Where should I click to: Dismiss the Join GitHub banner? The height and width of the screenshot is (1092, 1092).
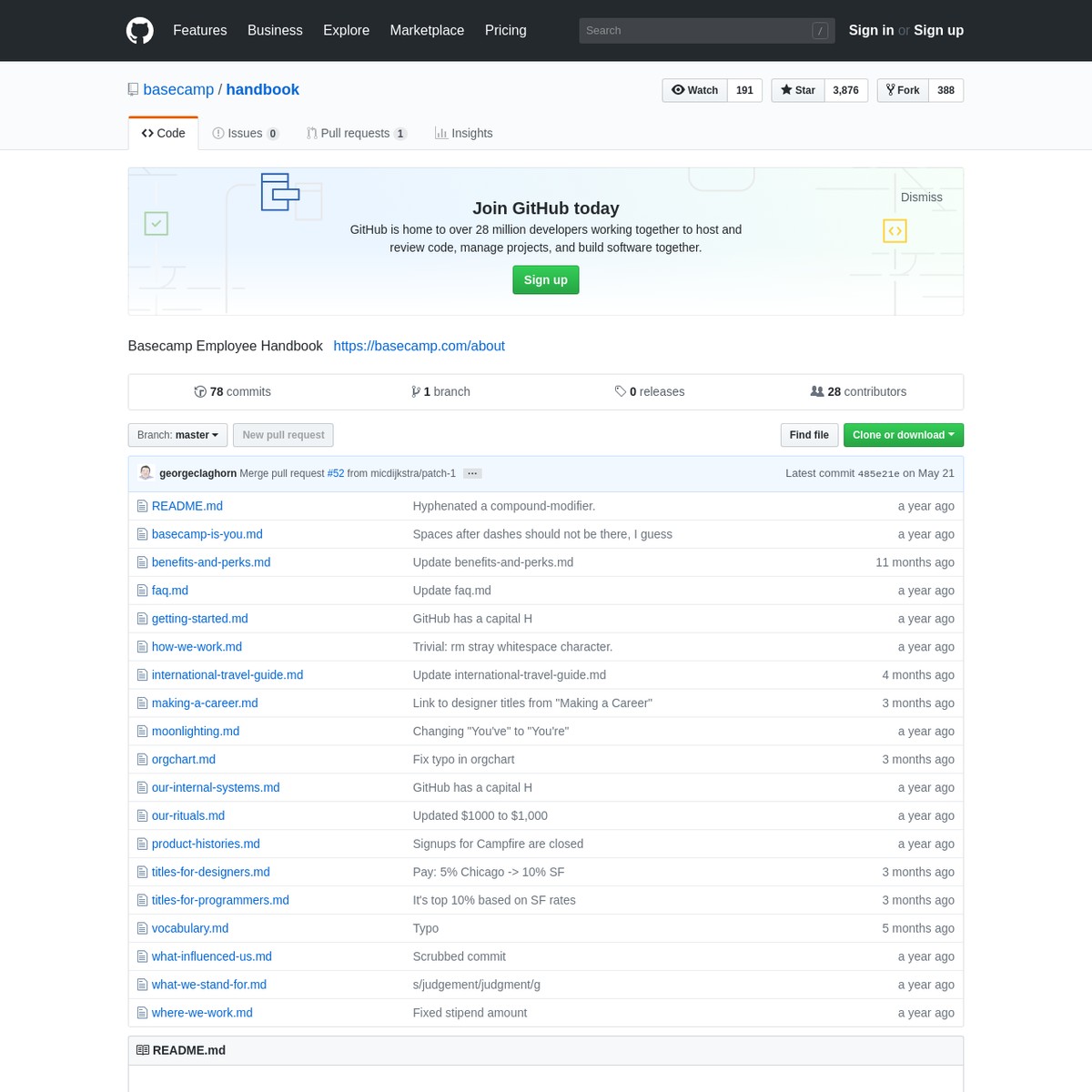coord(921,197)
